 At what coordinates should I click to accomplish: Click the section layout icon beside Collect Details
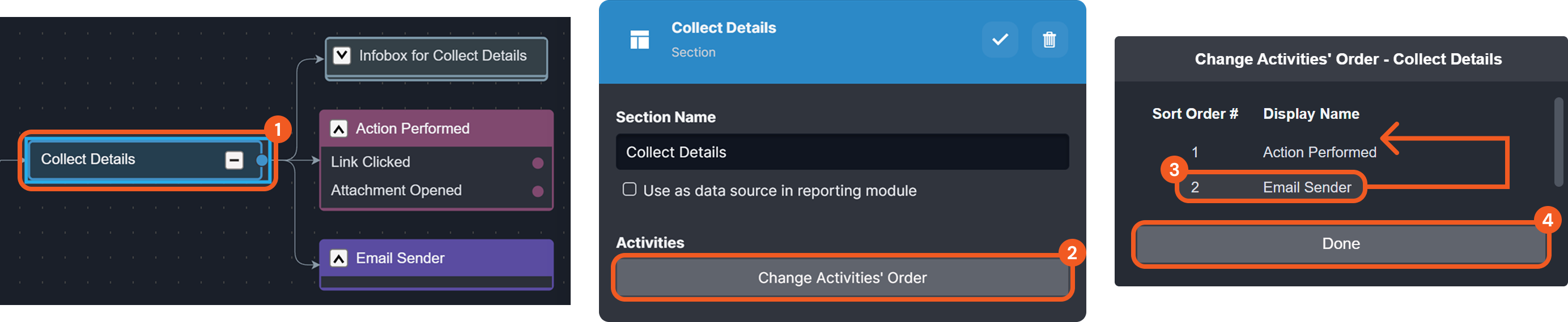(639, 40)
